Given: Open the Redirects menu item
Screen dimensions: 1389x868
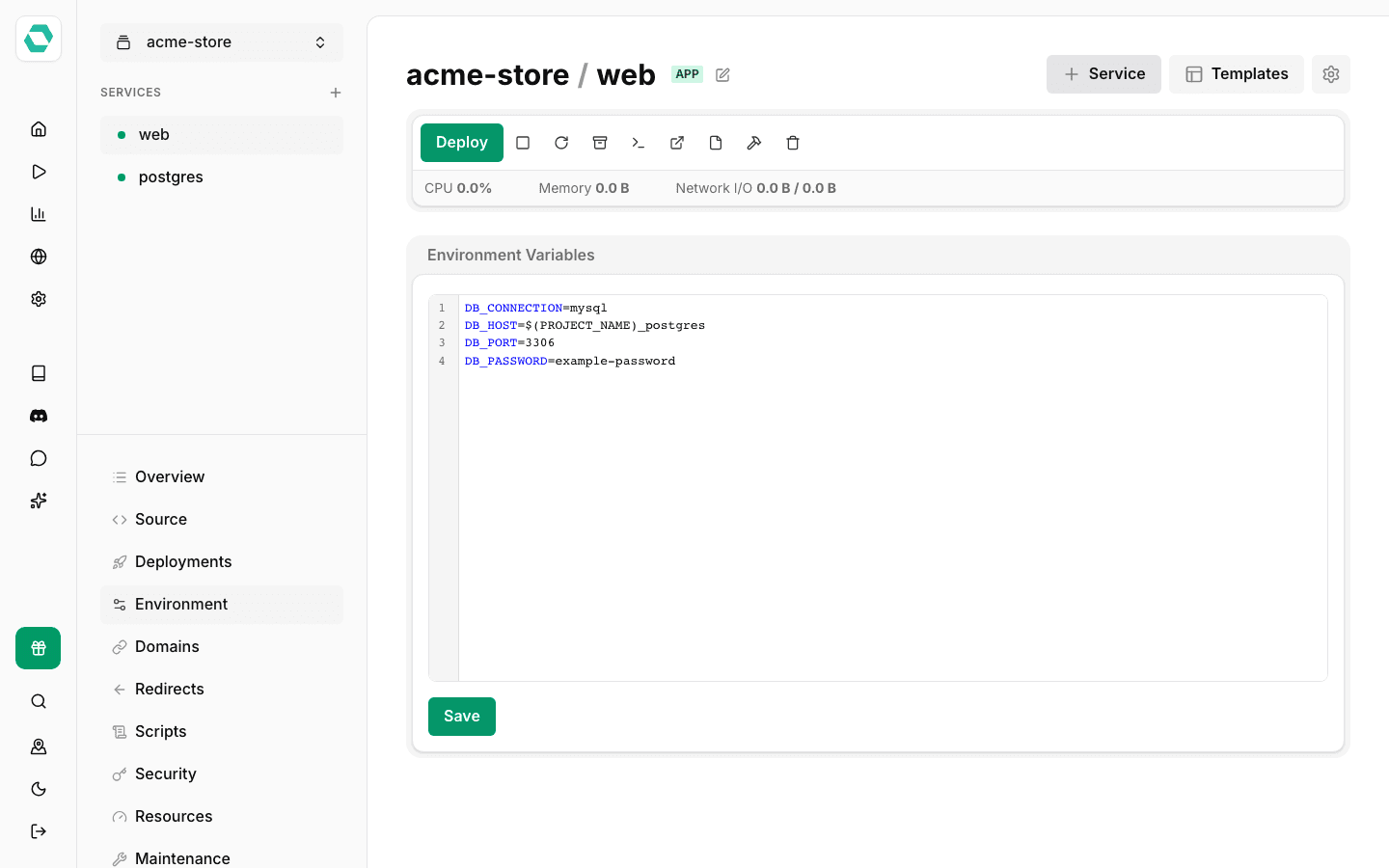Looking at the screenshot, I should click(x=222, y=690).
